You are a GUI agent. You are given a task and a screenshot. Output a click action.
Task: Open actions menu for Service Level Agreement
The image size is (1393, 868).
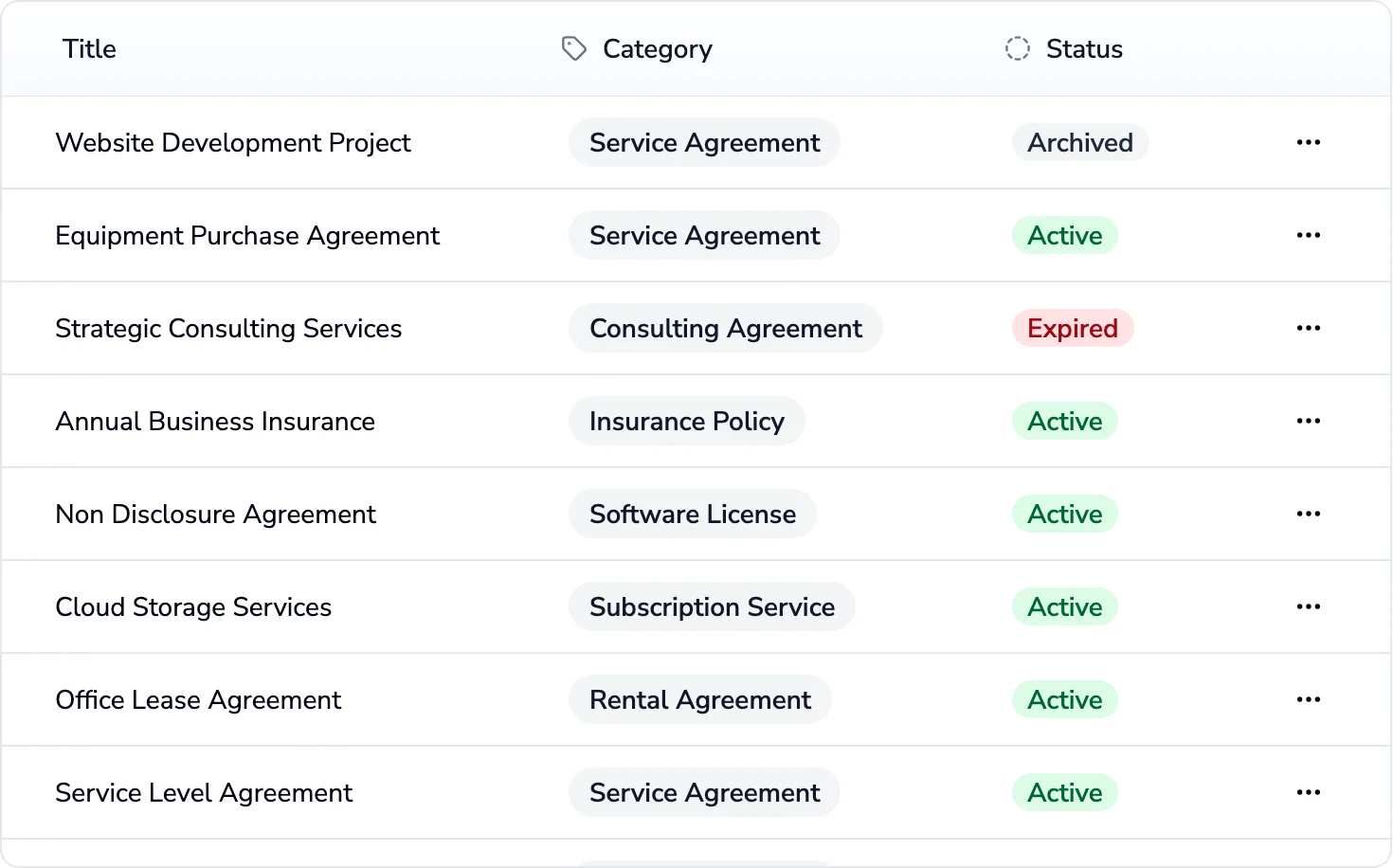point(1308,792)
